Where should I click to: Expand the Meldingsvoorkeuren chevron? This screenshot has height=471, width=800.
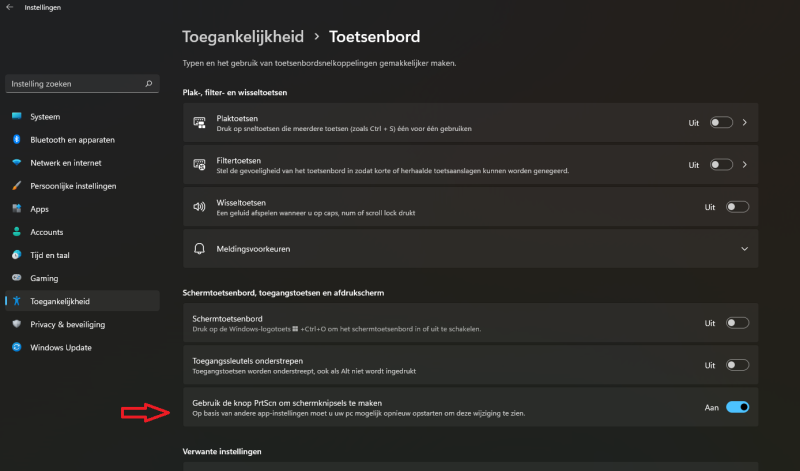click(744, 249)
